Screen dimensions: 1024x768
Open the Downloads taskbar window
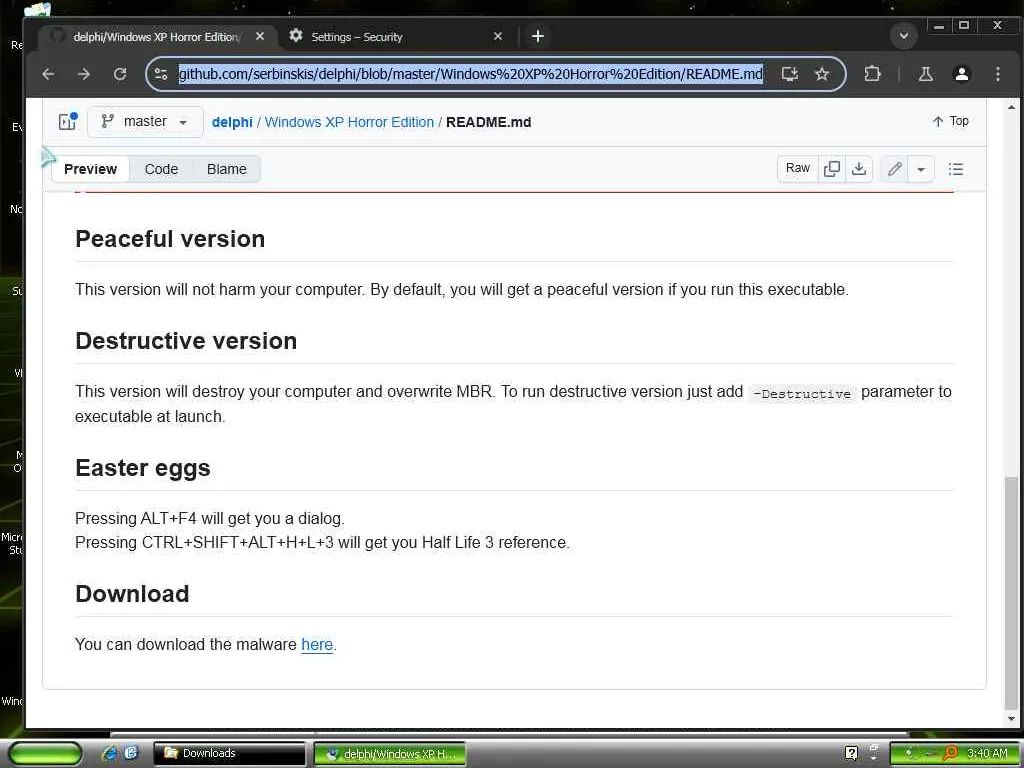pos(229,753)
